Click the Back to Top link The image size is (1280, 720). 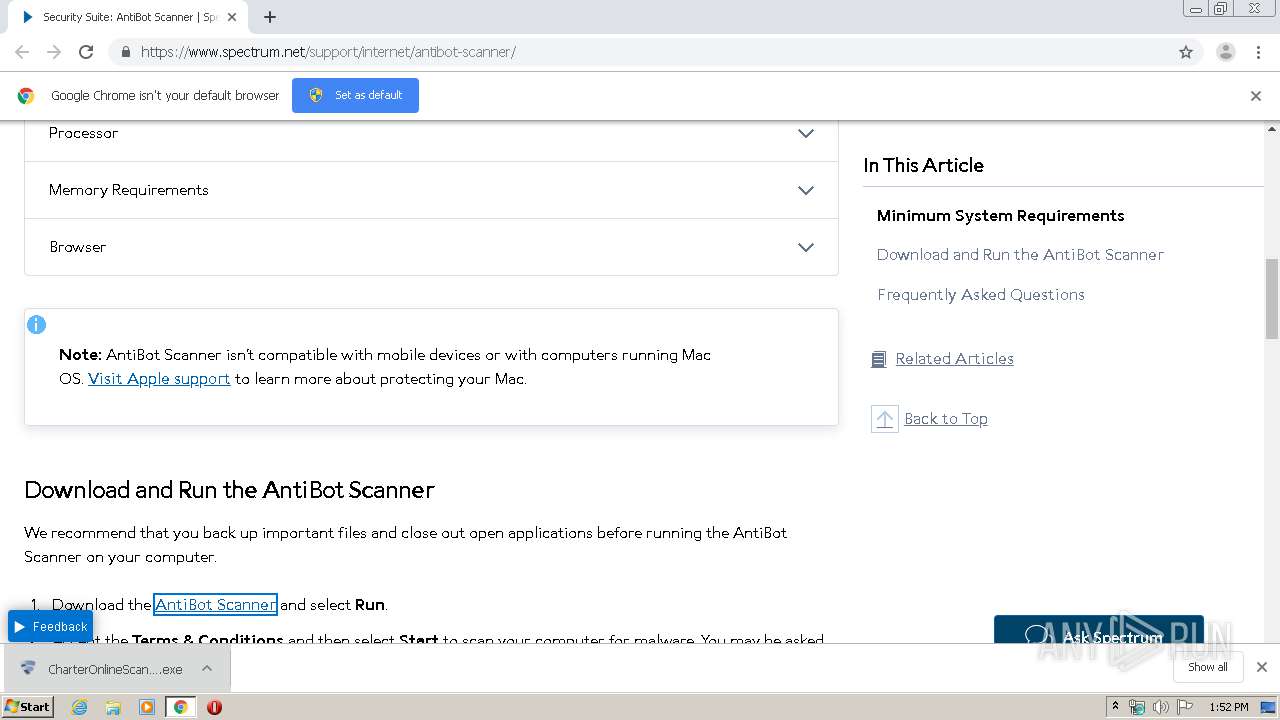(945, 419)
